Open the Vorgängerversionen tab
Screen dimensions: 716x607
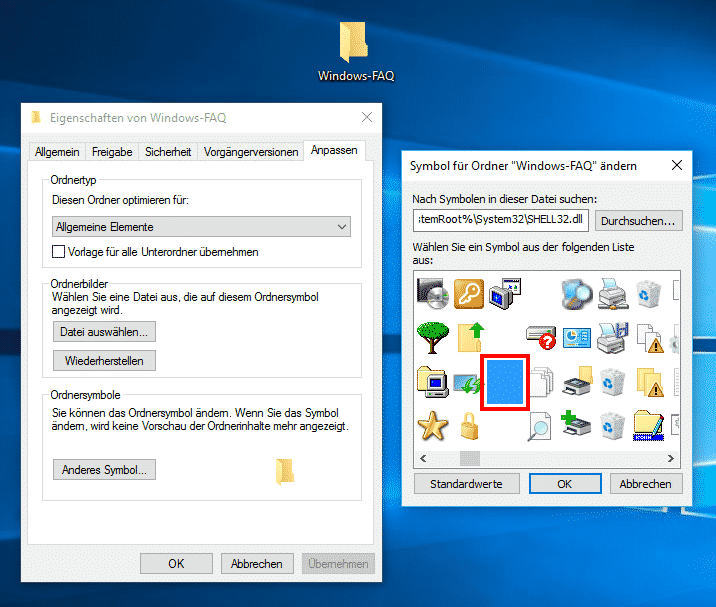tap(251, 152)
